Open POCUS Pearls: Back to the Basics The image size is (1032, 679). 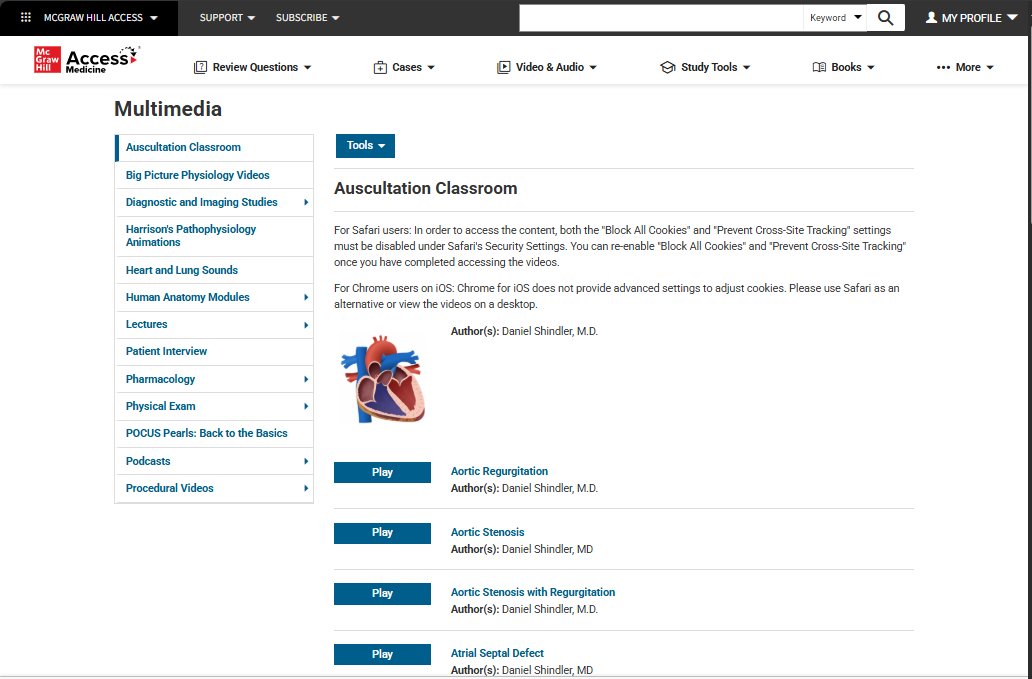click(x=215, y=434)
